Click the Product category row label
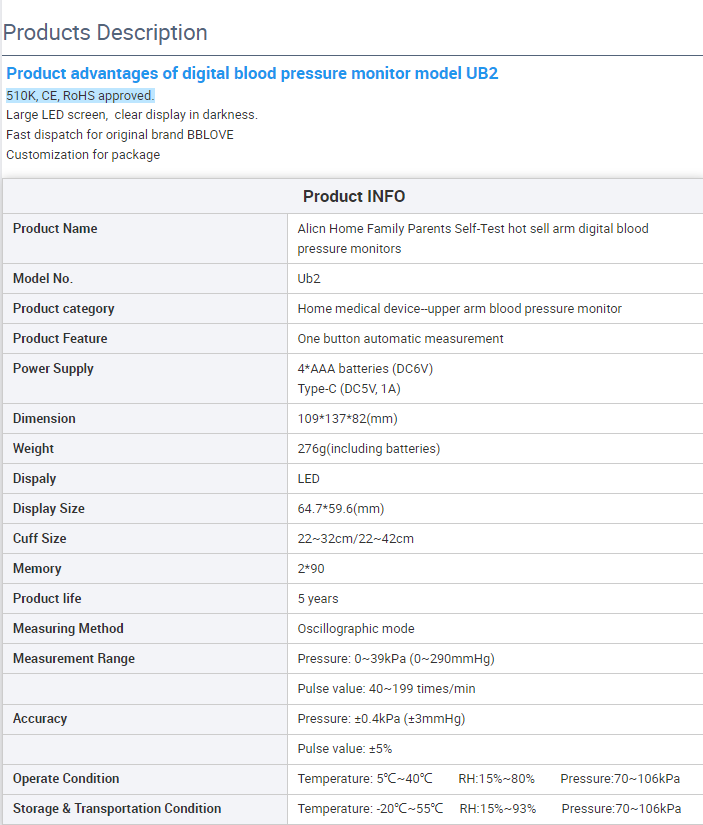703x825 pixels. pyautogui.click(x=64, y=308)
